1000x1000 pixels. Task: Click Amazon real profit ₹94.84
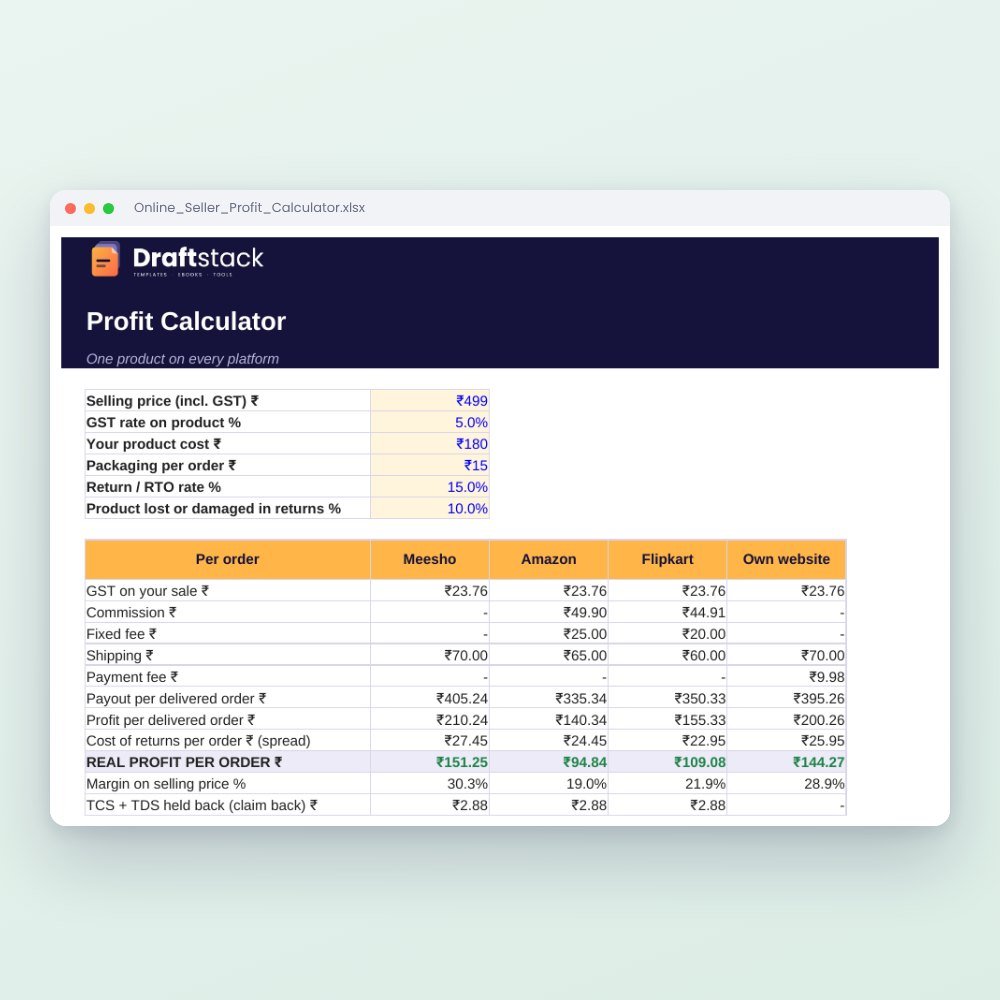click(549, 762)
